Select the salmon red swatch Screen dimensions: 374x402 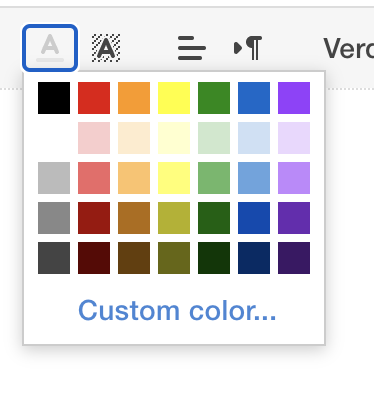tap(94, 178)
